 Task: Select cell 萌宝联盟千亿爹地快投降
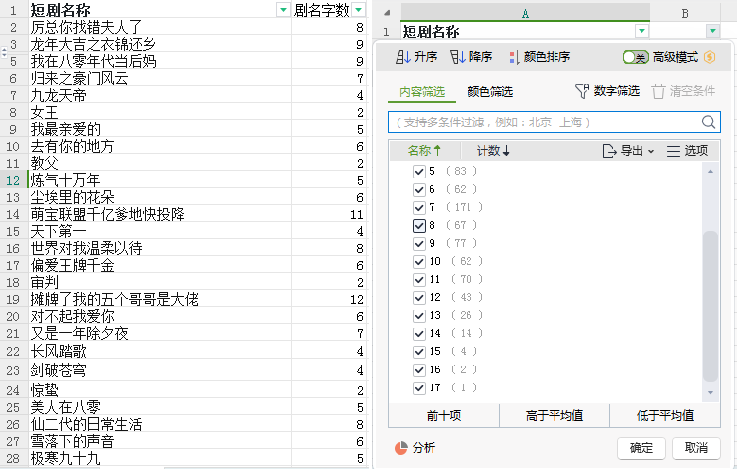[x=160, y=215]
